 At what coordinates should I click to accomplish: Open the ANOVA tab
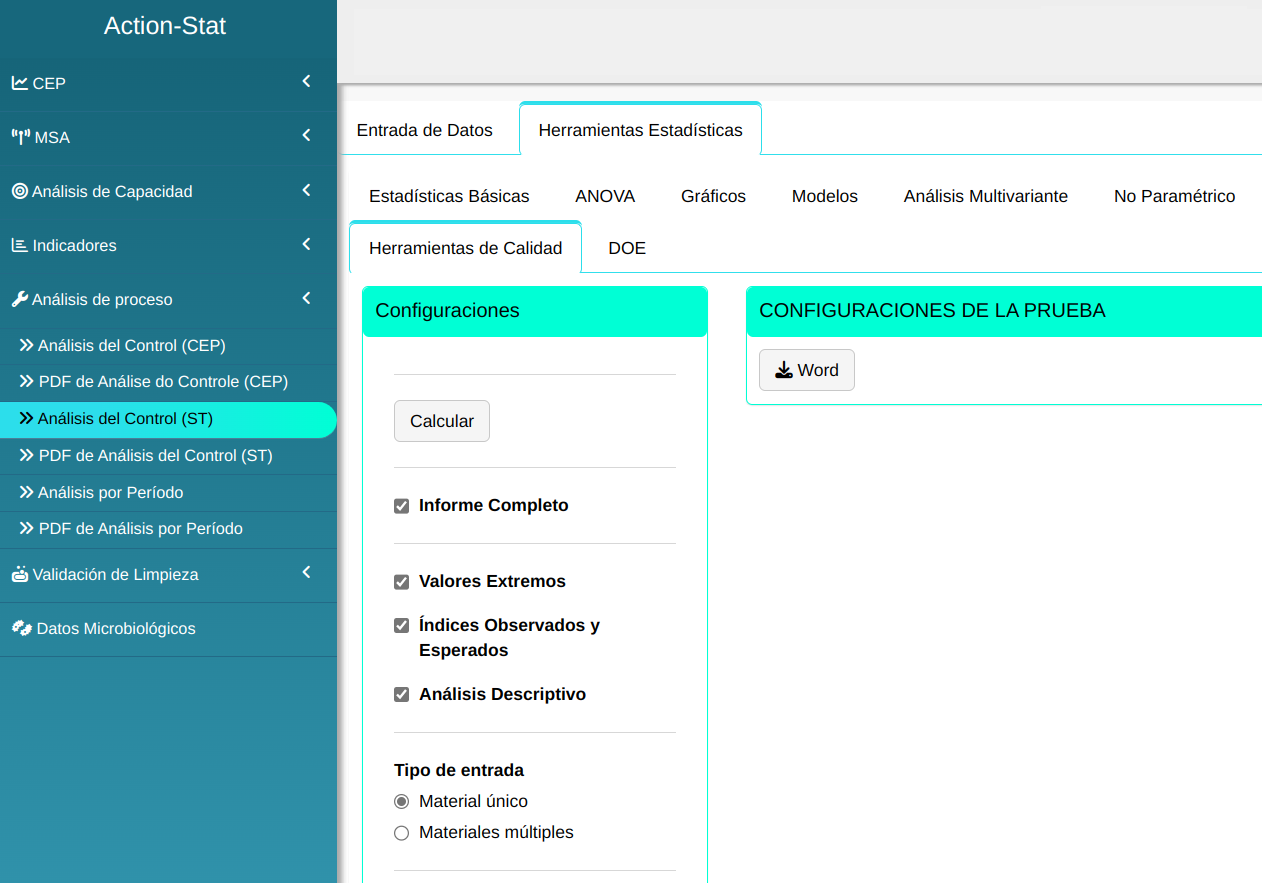(605, 196)
